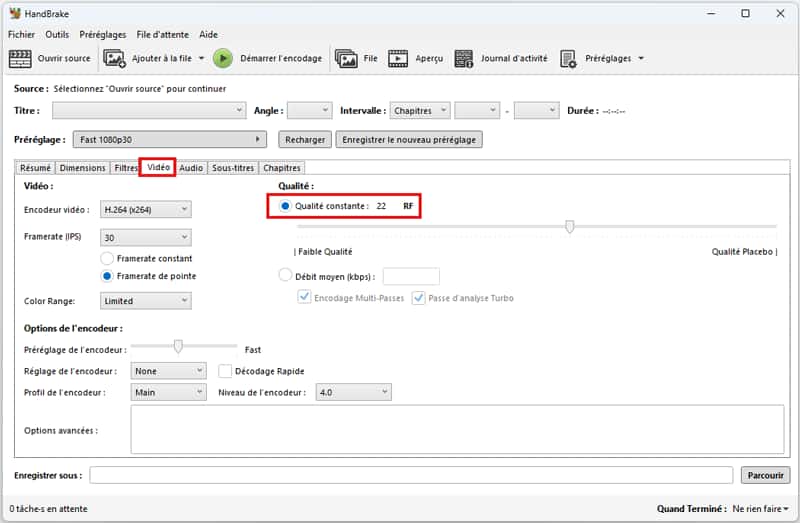The height and width of the screenshot is (523, 800).
Task: Click Enregistrer le nouveau préréglage button
Action: tap(409, 140)
